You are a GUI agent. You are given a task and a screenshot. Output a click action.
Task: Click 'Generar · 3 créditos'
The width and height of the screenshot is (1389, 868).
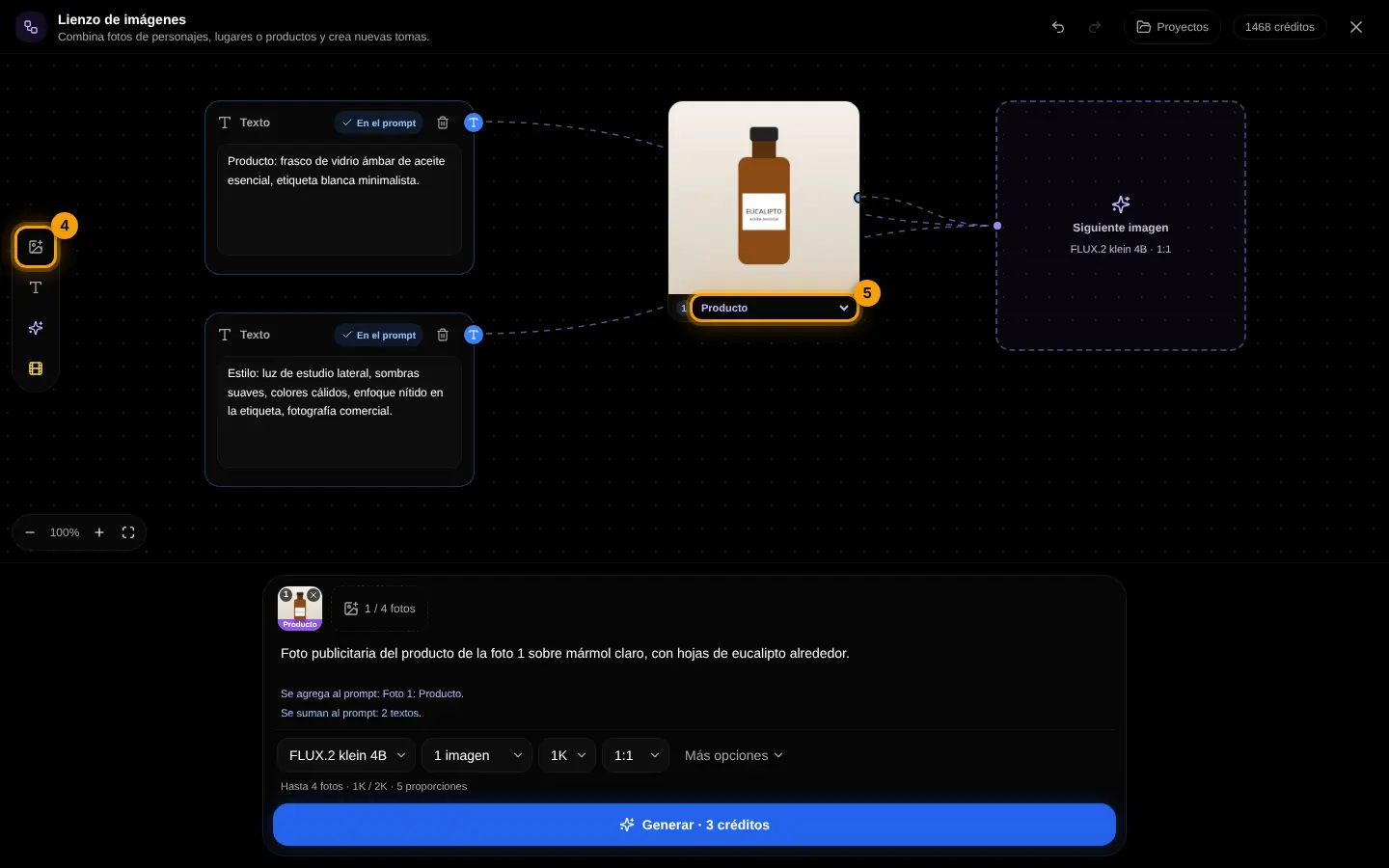click(x=694, y=825)
